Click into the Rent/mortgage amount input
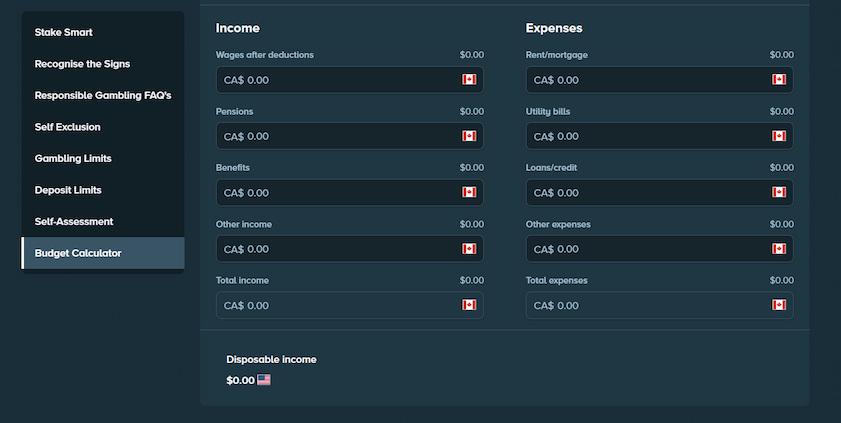Viewport: 841px width, 423px height. pyautogui.click(x=645, y=80)
